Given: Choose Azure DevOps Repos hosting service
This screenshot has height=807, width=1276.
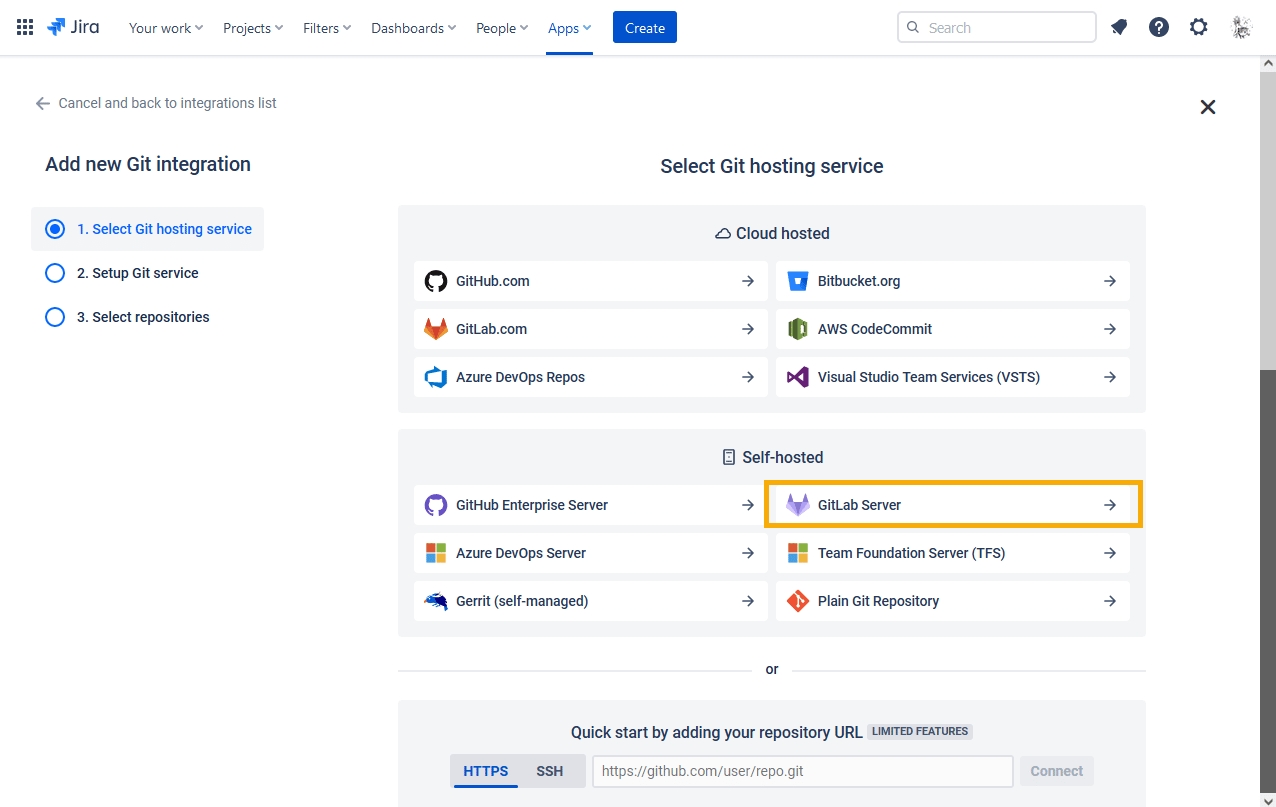Looking at the screenshot, I should [591, 377].
